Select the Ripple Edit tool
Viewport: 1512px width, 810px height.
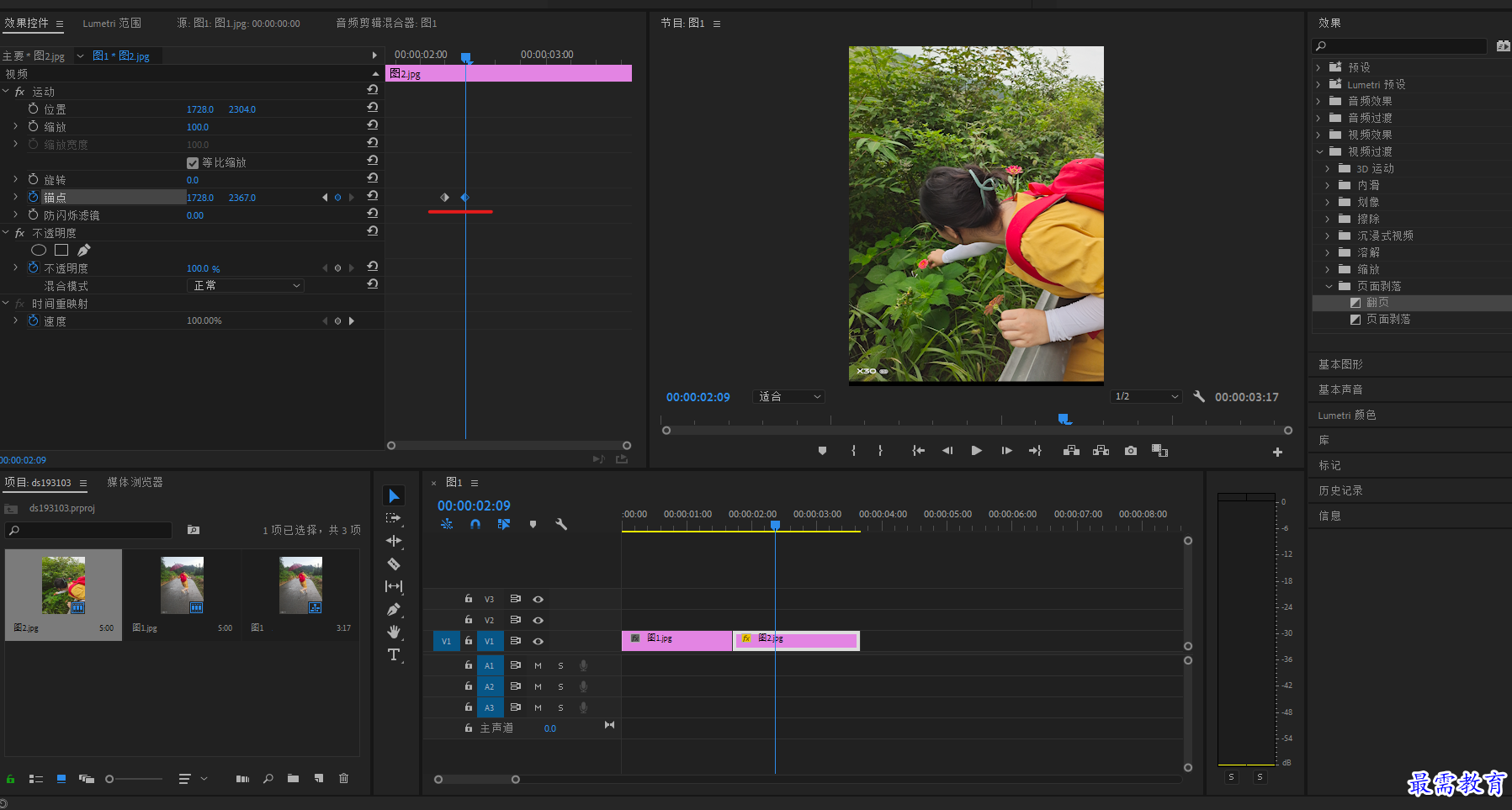pyautogui.click(x=393, y=541)
